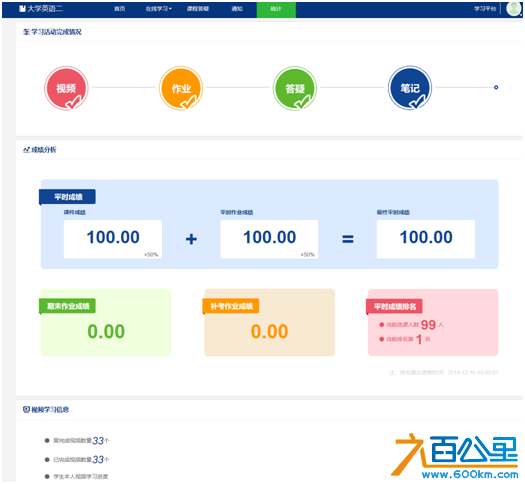This screenshot has height=484, width=525.
Task: Open the 通知 nav item
Action: coord(237,9)
